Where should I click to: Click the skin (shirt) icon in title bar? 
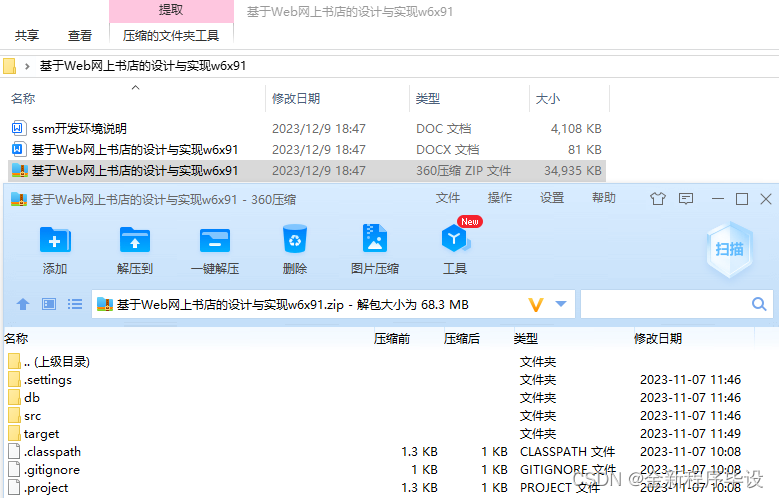pos(658,199)
